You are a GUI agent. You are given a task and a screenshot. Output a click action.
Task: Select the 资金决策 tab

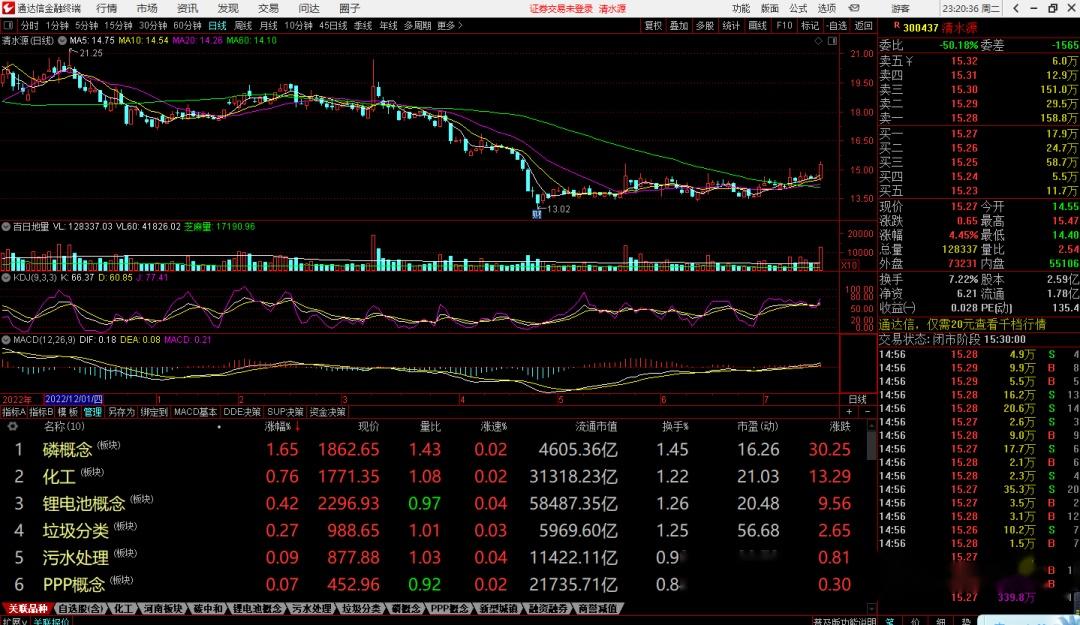pos(327,412)
